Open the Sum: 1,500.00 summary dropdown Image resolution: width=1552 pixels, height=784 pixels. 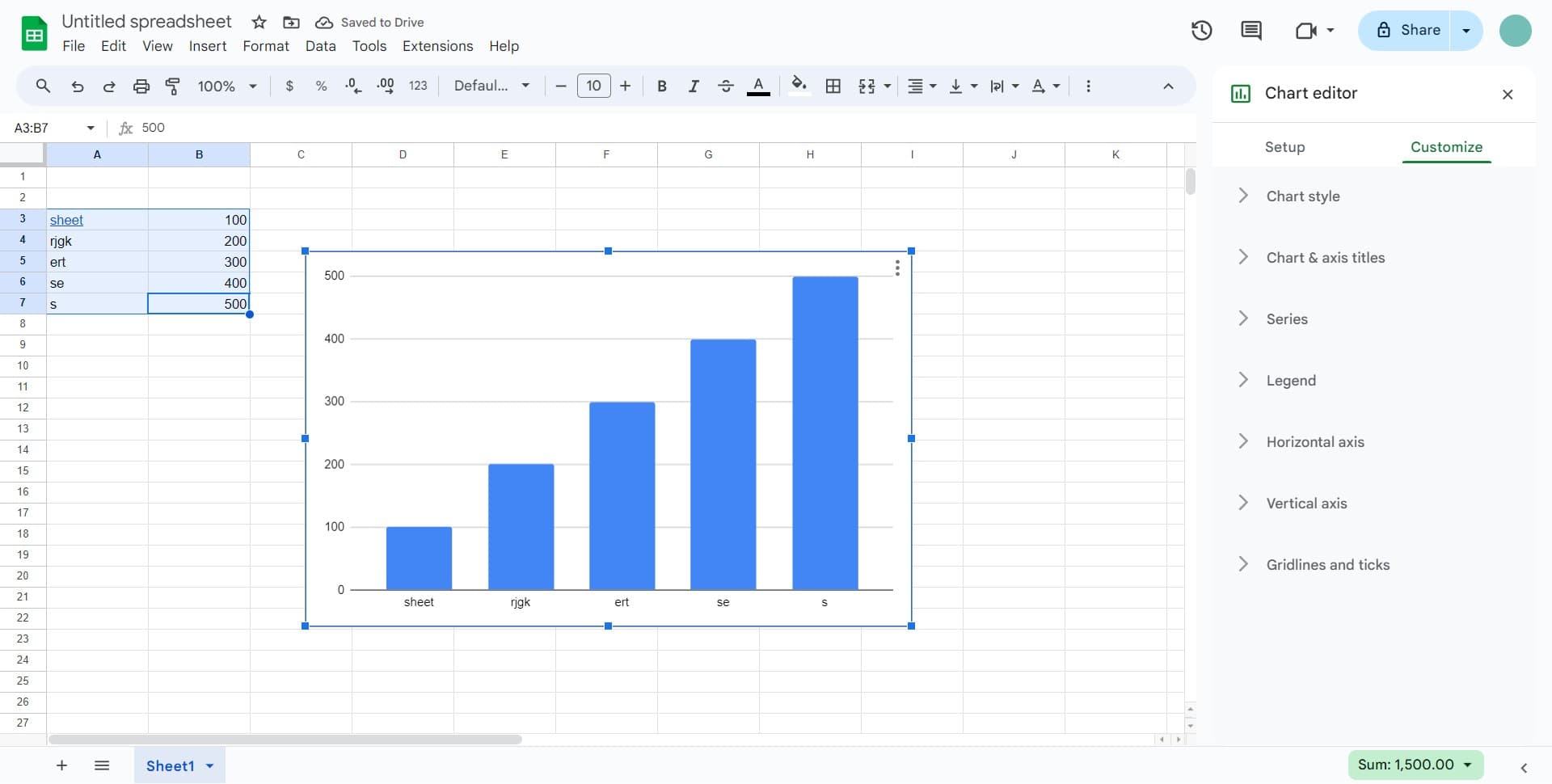(1415, 765)
